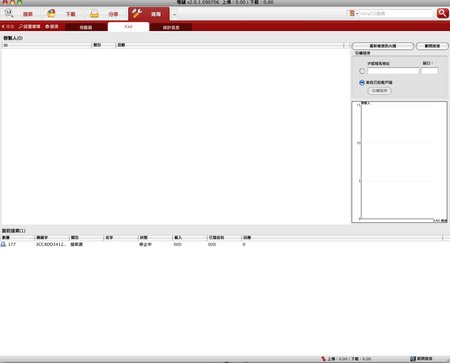The image size is (450, 363).
Task: Switch to the Servers sub-tab
Action: (x=86, y=27)
